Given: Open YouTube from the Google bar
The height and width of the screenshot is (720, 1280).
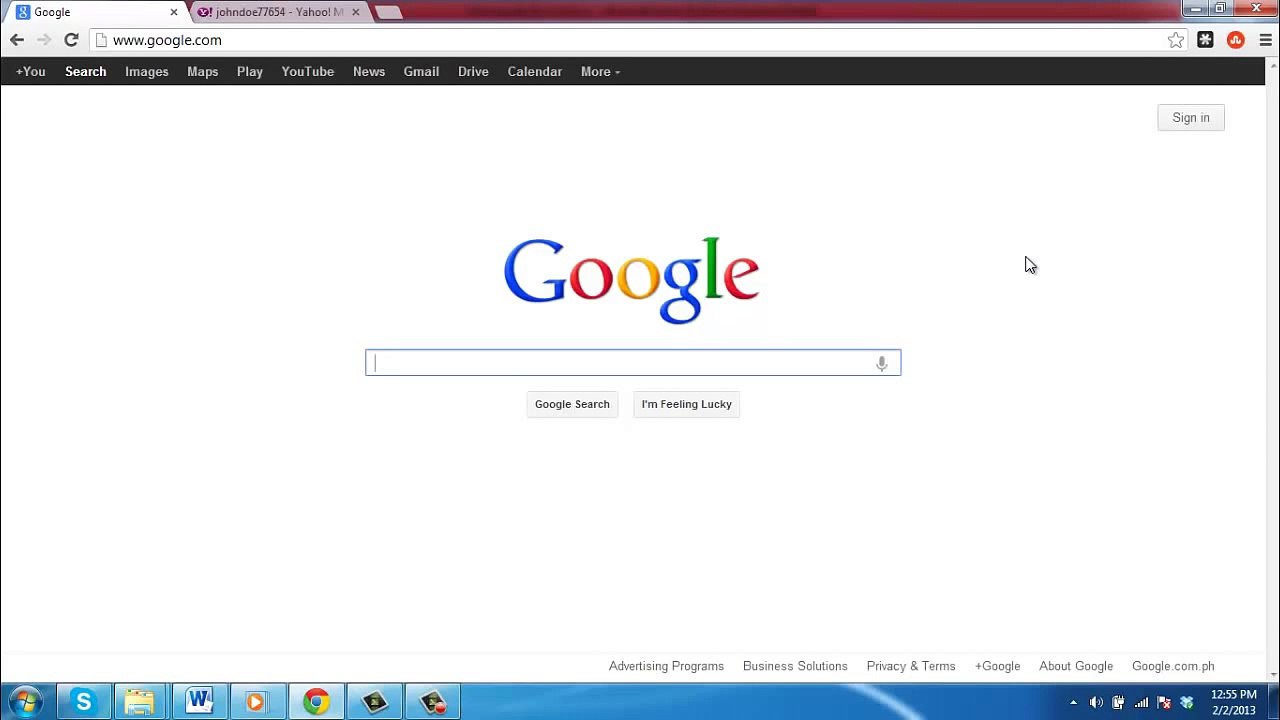Looking at the screenshot, I should coord(307,72).
